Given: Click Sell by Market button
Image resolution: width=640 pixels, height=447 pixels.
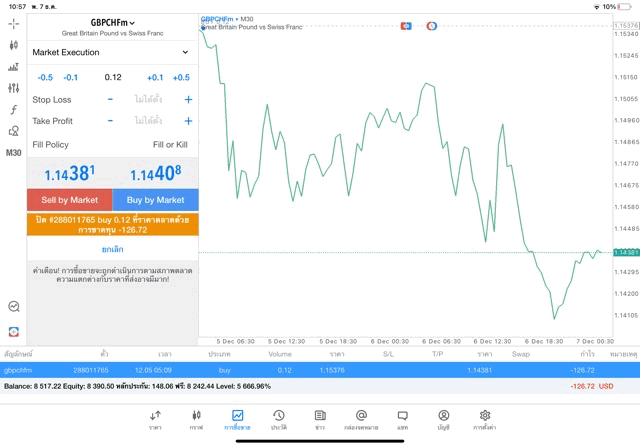Looking at the screenshot, I should tap(70, 200).
